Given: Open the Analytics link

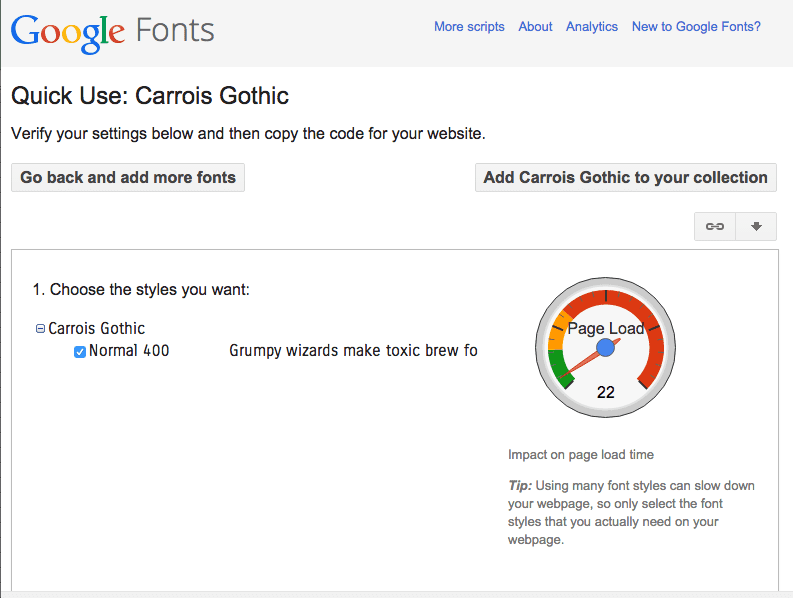Looking at the screenshot, I should click(x=592, y=26).
